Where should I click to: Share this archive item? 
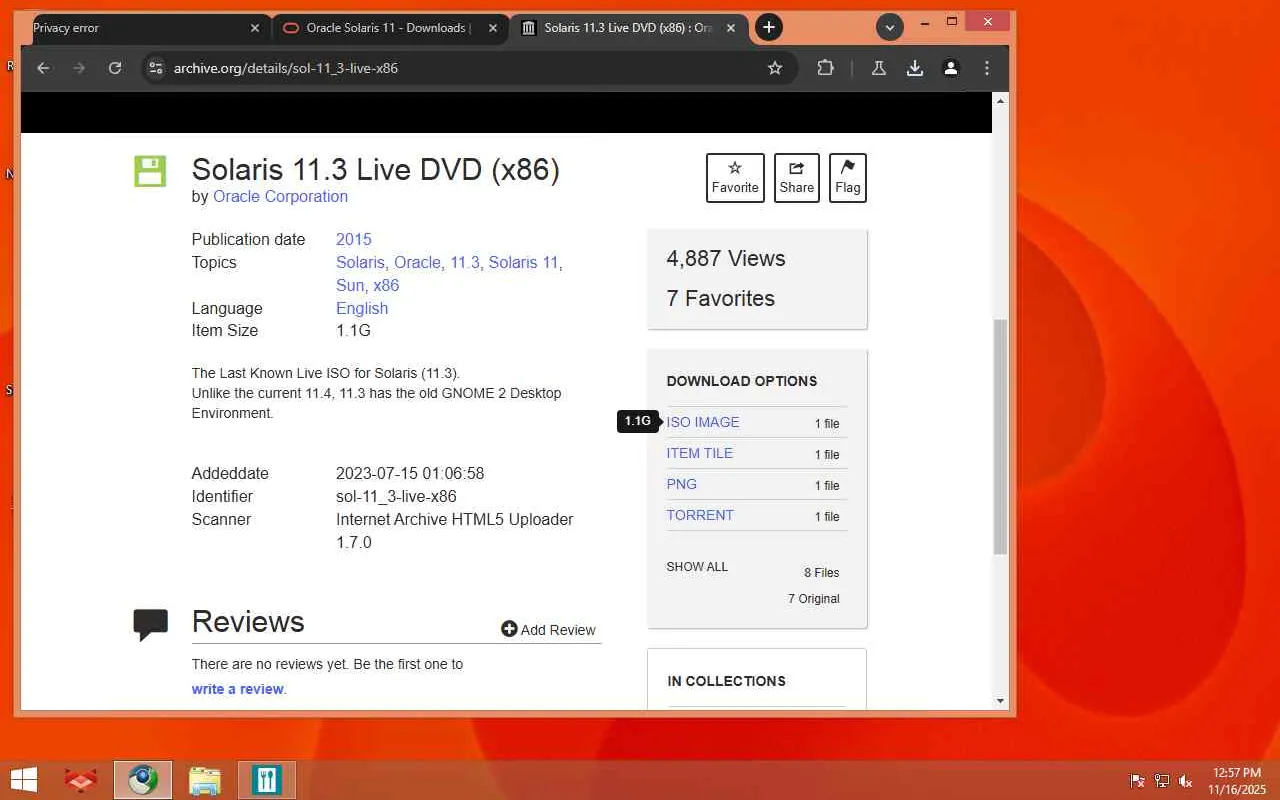pyautogui.click(x=797, y=178)
